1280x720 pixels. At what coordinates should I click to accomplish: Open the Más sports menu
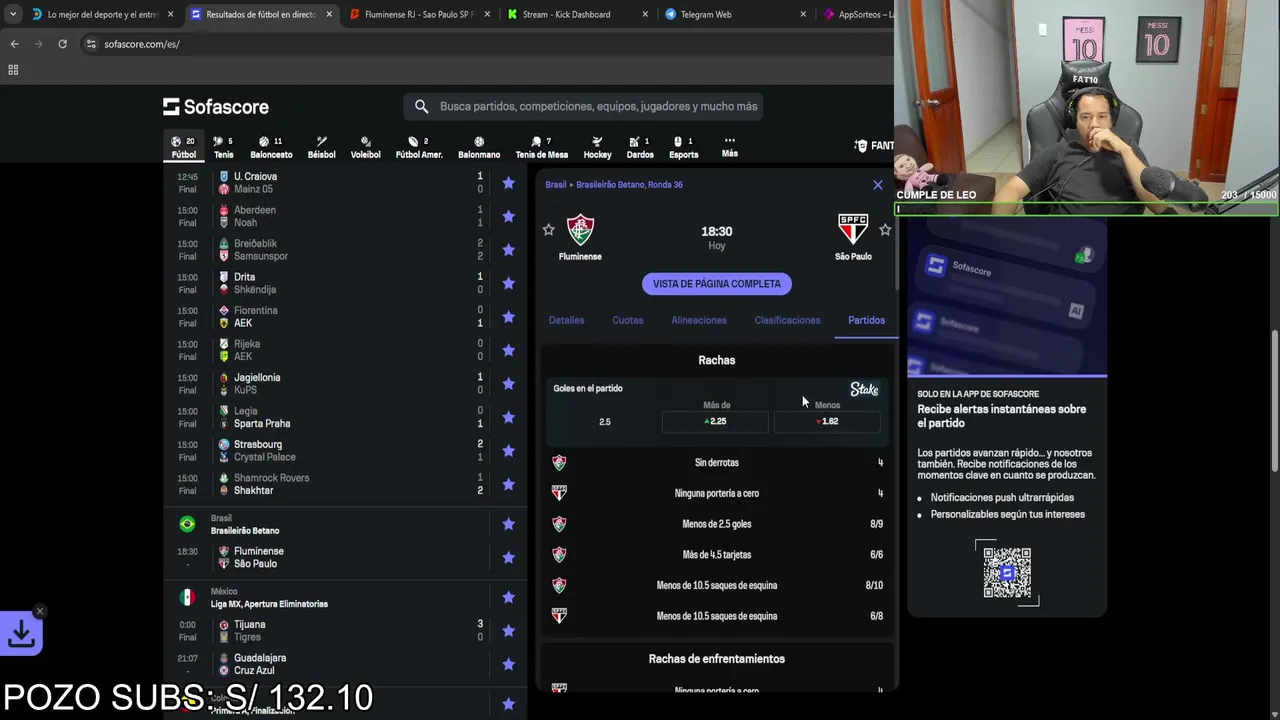(730, 147)
